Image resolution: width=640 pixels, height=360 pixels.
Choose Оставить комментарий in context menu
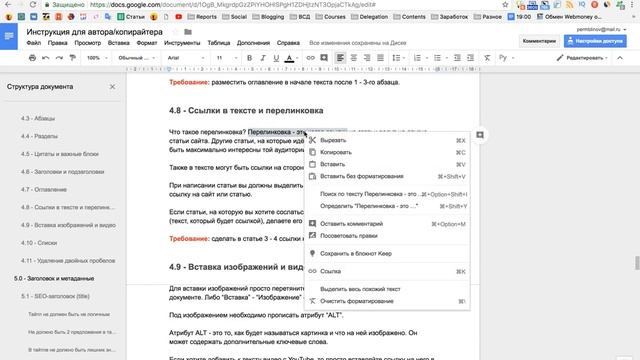click(x=387, y=224)
